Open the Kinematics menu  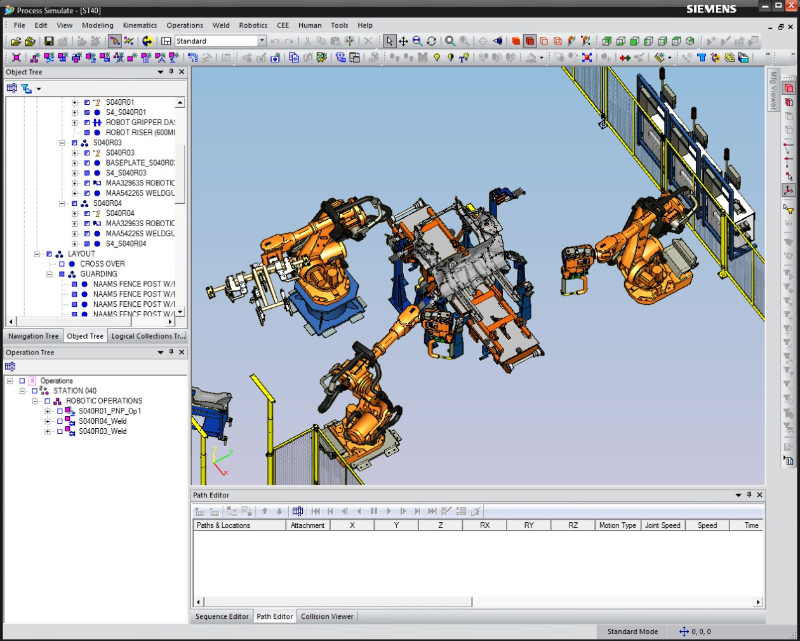[x=140, y=25]
